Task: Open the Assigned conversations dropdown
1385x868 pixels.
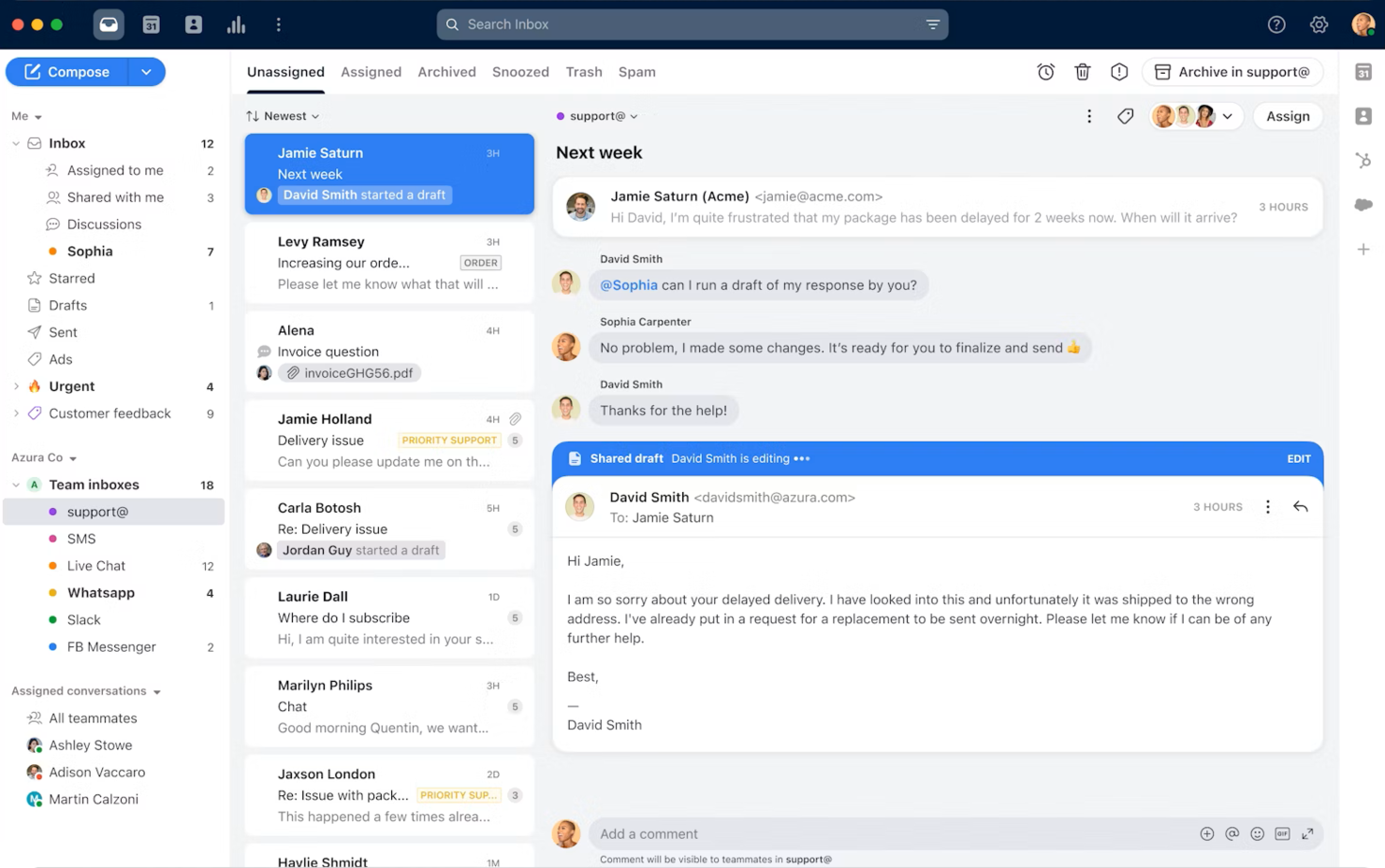Action: (86, 691)
